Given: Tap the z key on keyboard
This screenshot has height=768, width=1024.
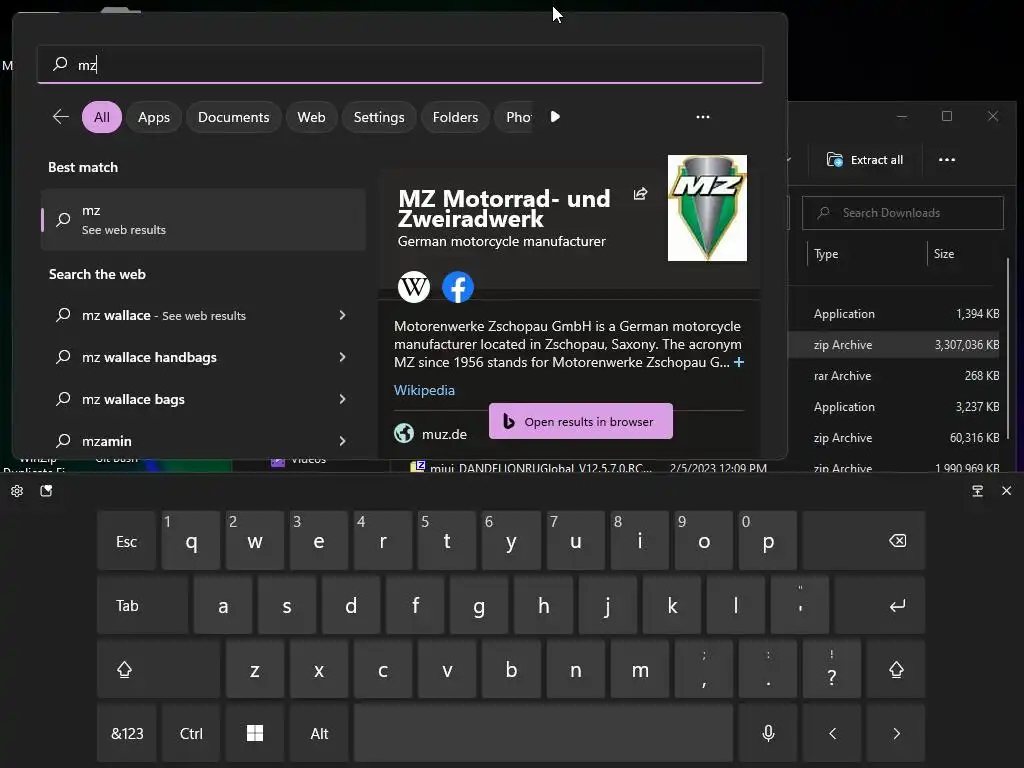Looking at the screenshot, I should pos(255,669).
